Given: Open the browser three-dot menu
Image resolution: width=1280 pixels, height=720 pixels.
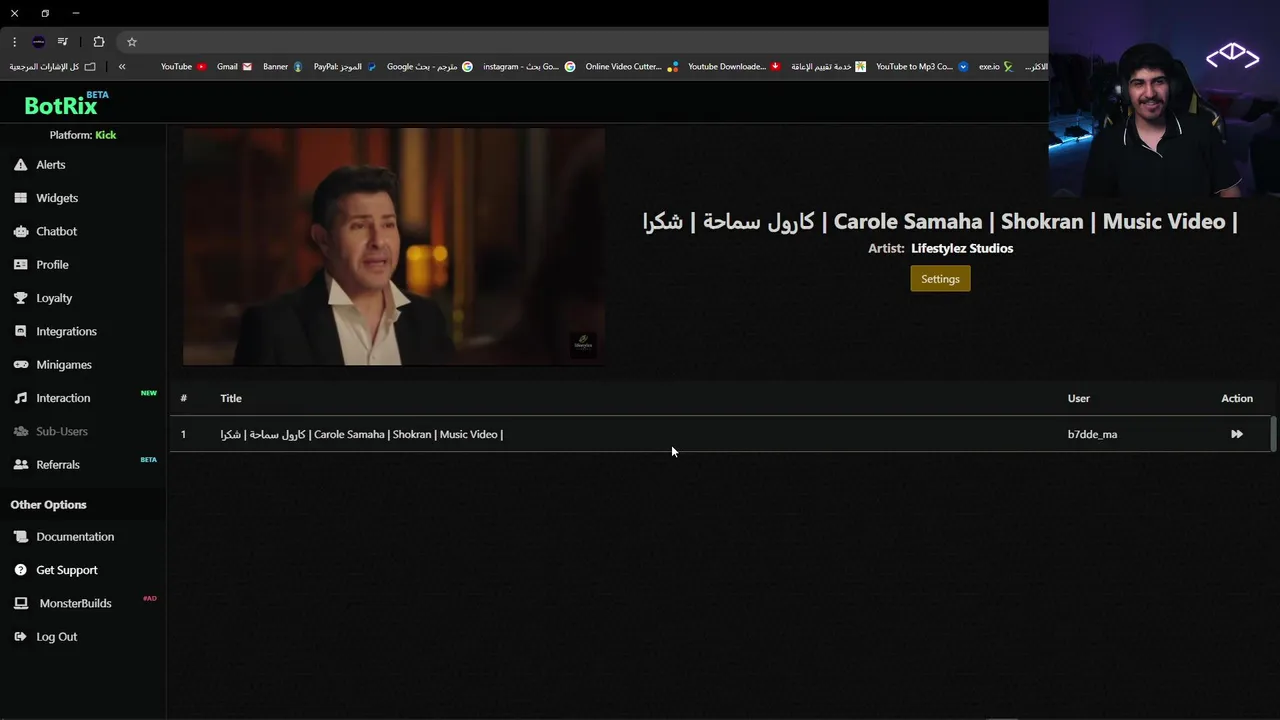Looking at the screenshot, I should (x=14, y=42).
